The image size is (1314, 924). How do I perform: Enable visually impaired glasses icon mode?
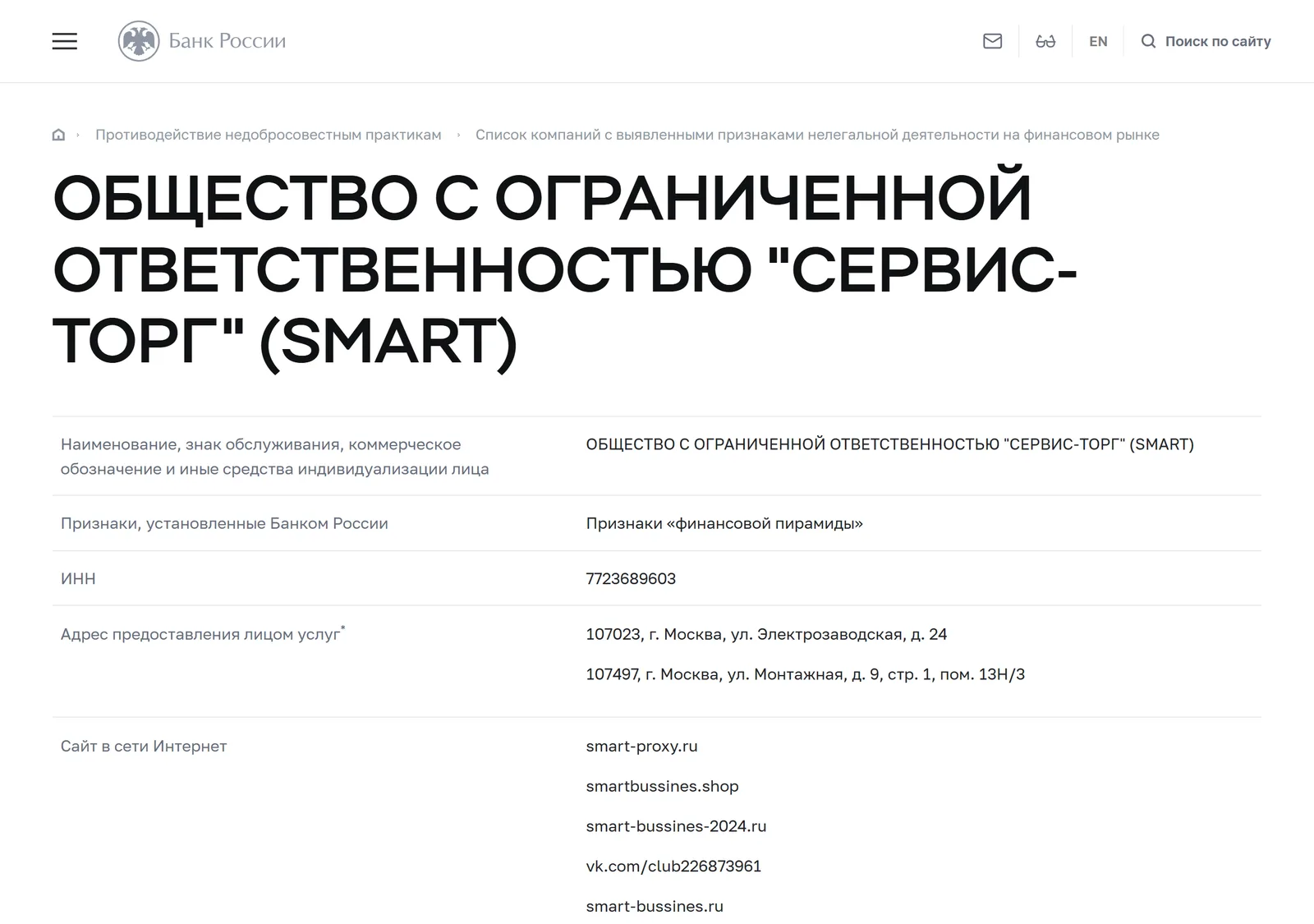click(1045, 41)
